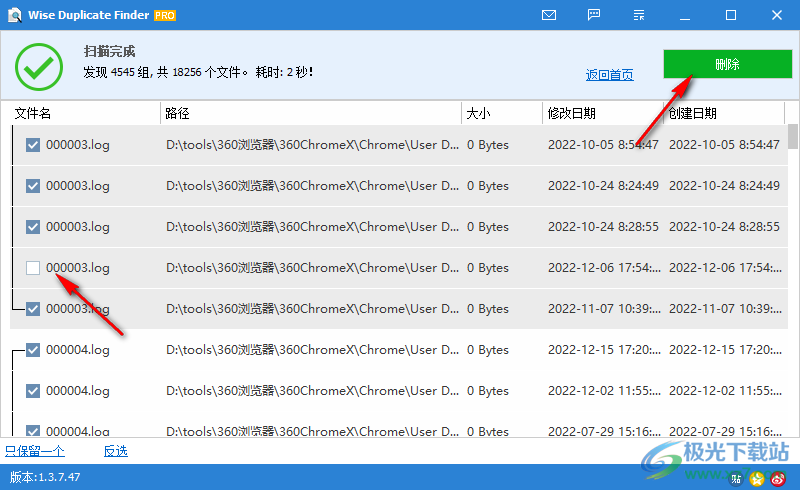Screen dimensions: 800x490
Task: Select path cell of 000003.log modified 2022-10-05
Action: pyautogui.click(x=312, y=145)
